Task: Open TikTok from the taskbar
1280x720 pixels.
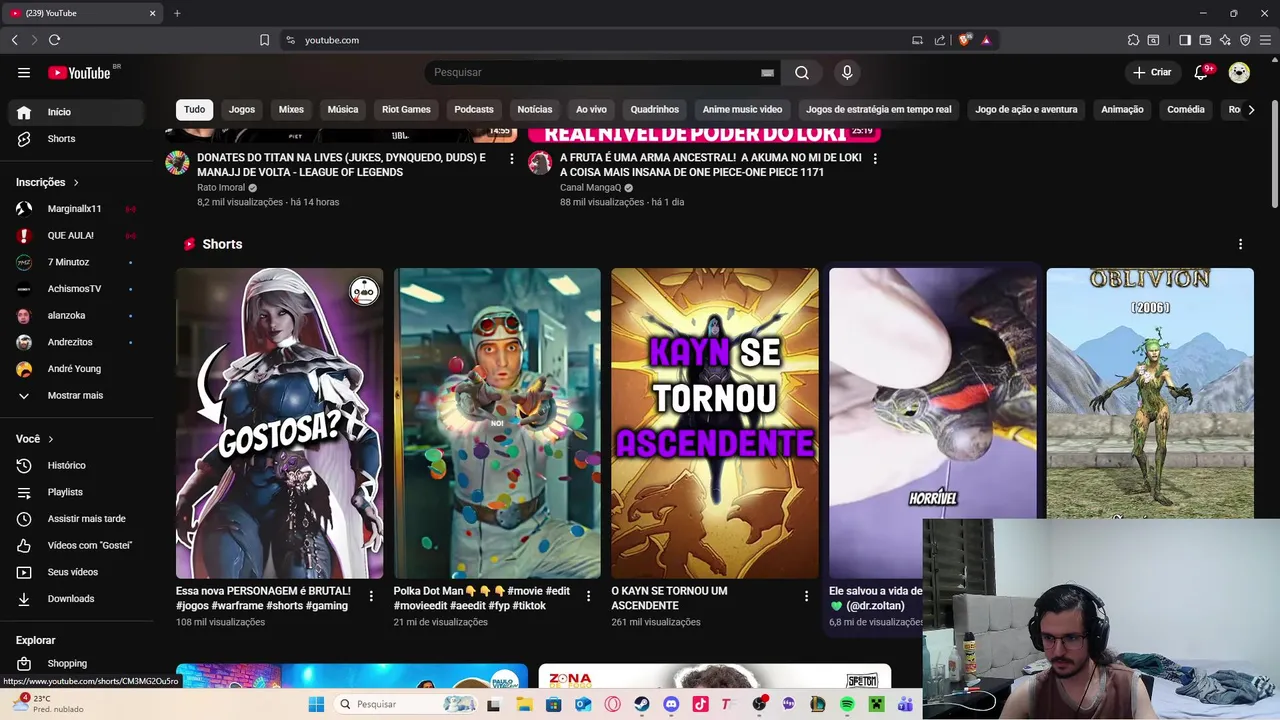Action: (700, 704)
